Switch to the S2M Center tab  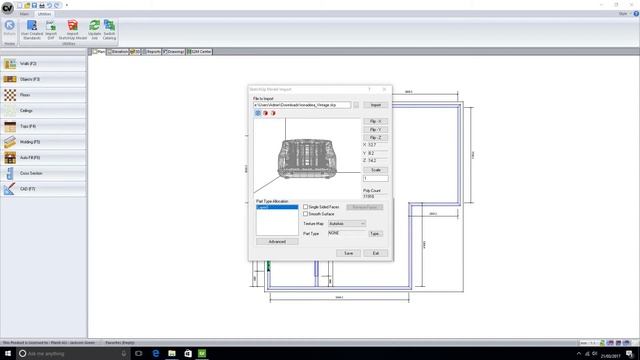point(199,52)
